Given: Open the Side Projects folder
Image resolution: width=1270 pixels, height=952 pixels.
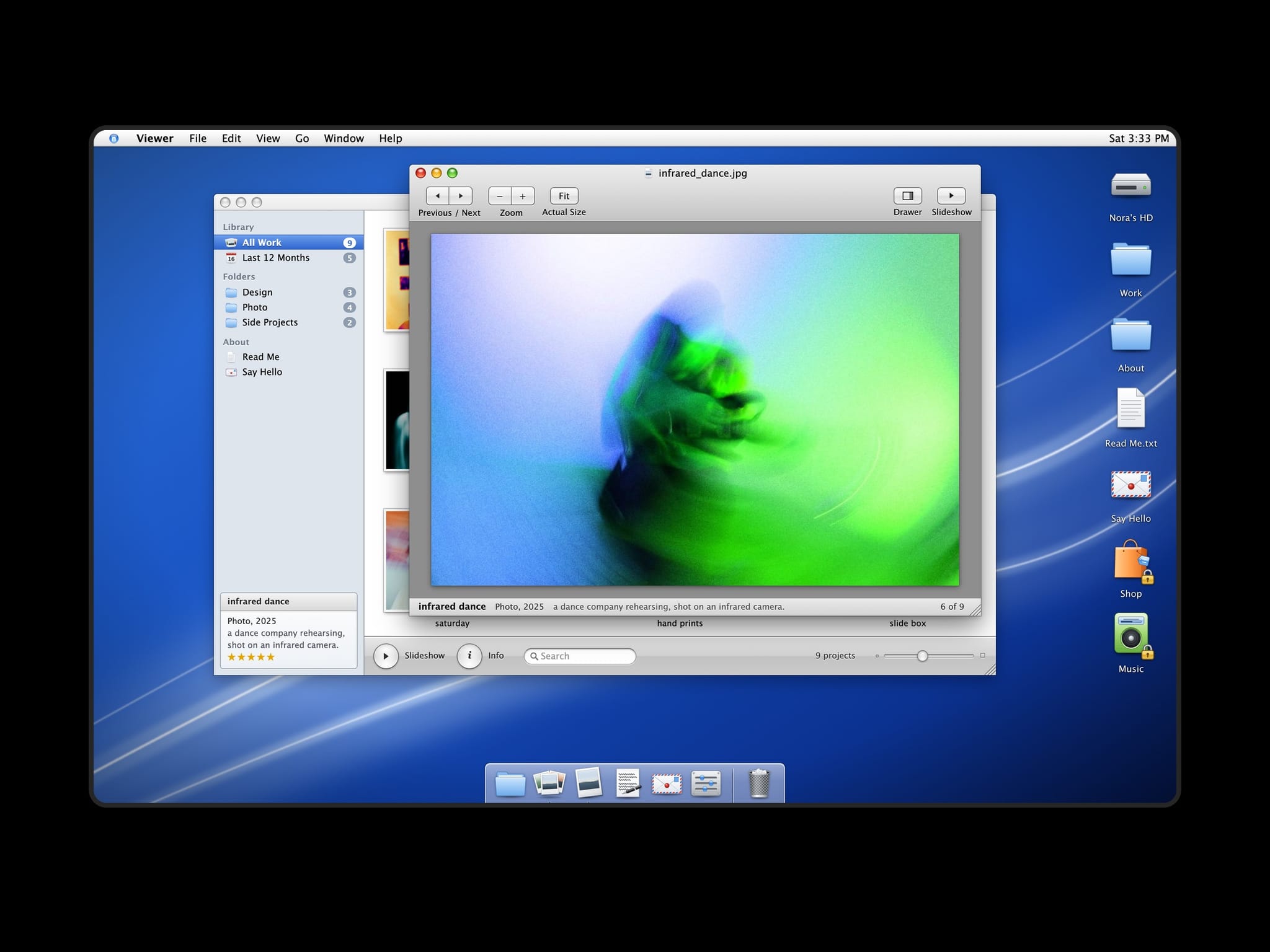Looking at the screenshot, I should pyautogui.click(x=289, y=322).
